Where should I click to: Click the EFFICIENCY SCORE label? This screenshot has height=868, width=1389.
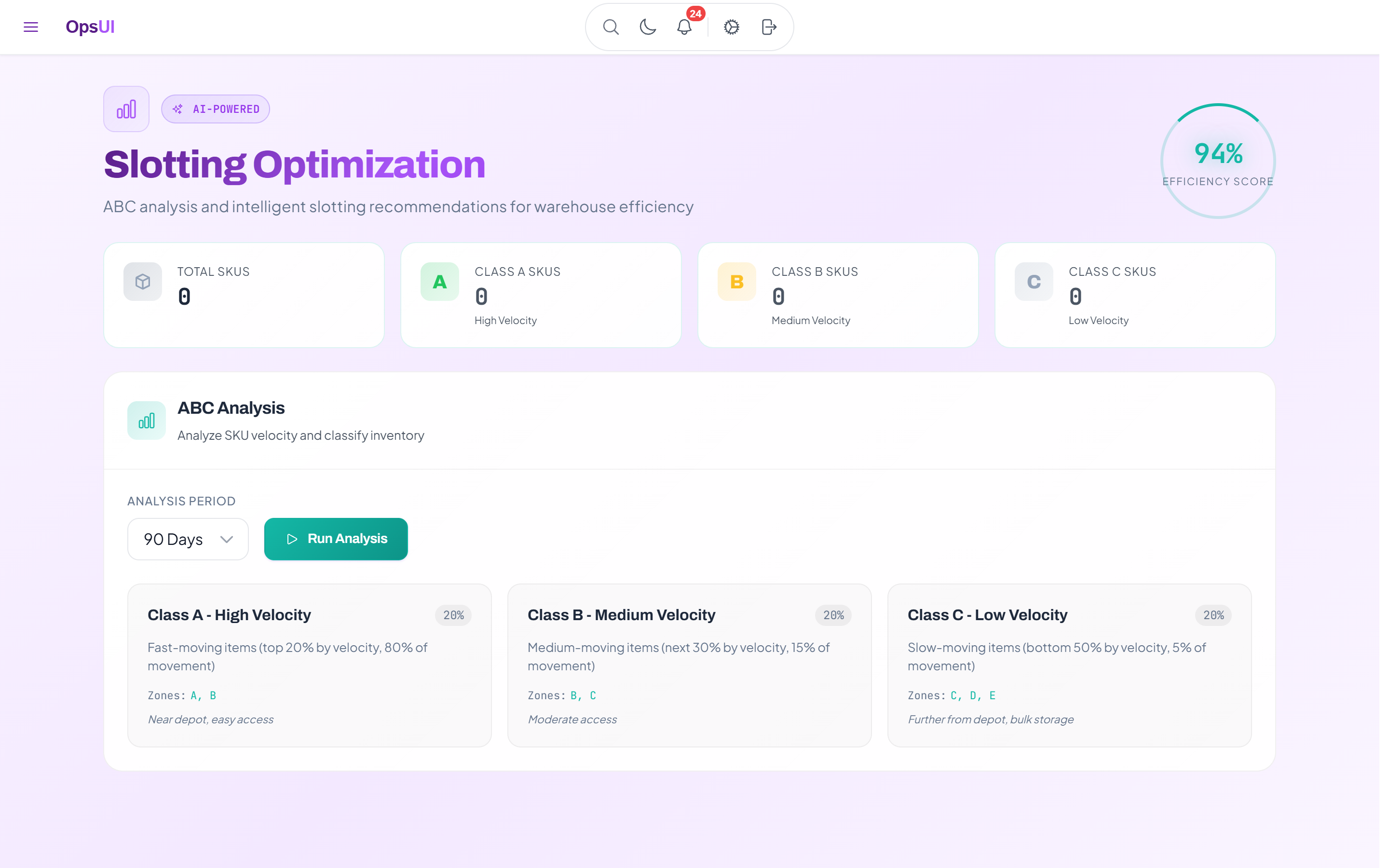[x=1218, y=181]
